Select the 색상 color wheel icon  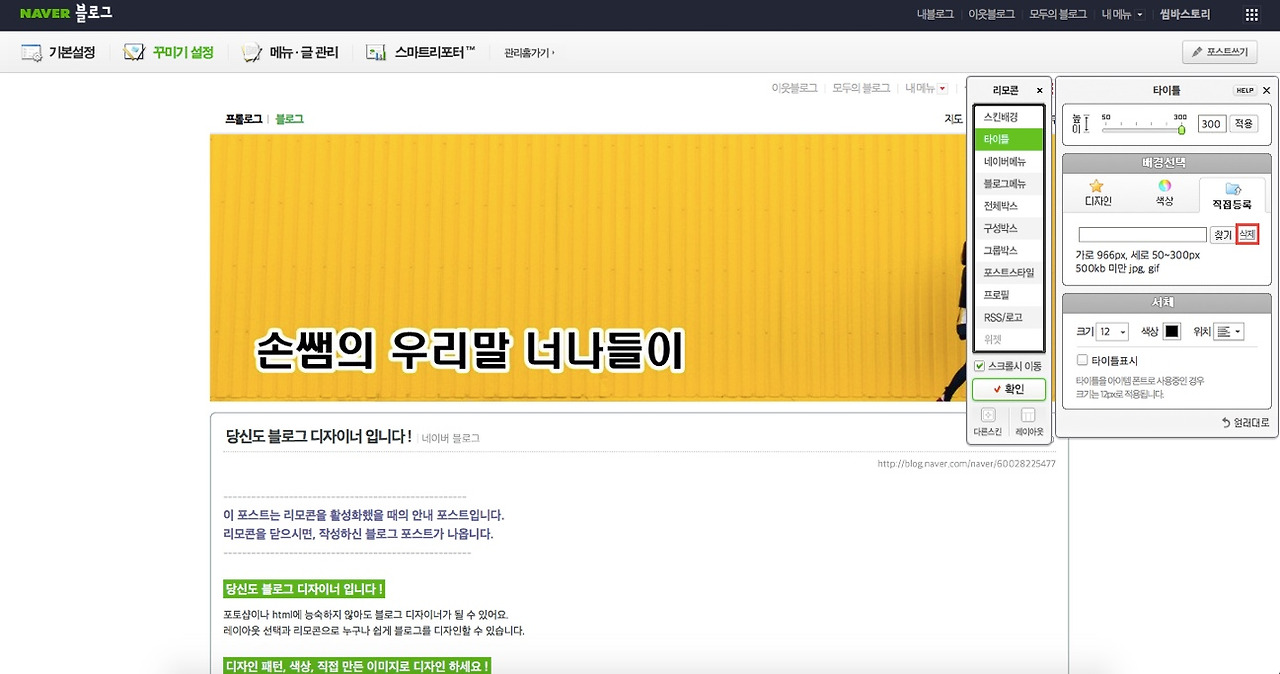pyautogui.click(x=1166, y=187)
